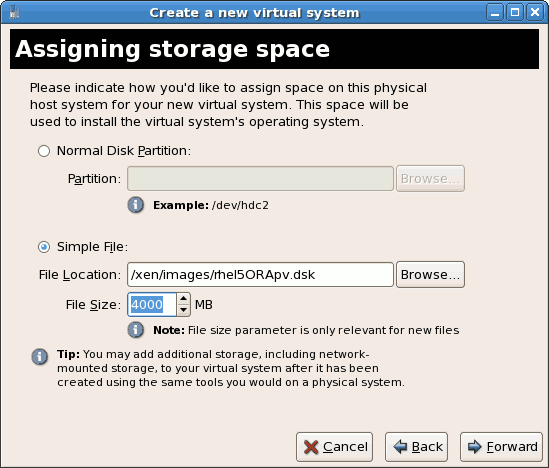This screenshot has width=549, height=468.
Task: Click the disabled Partition text field
Action: (260, 179)
